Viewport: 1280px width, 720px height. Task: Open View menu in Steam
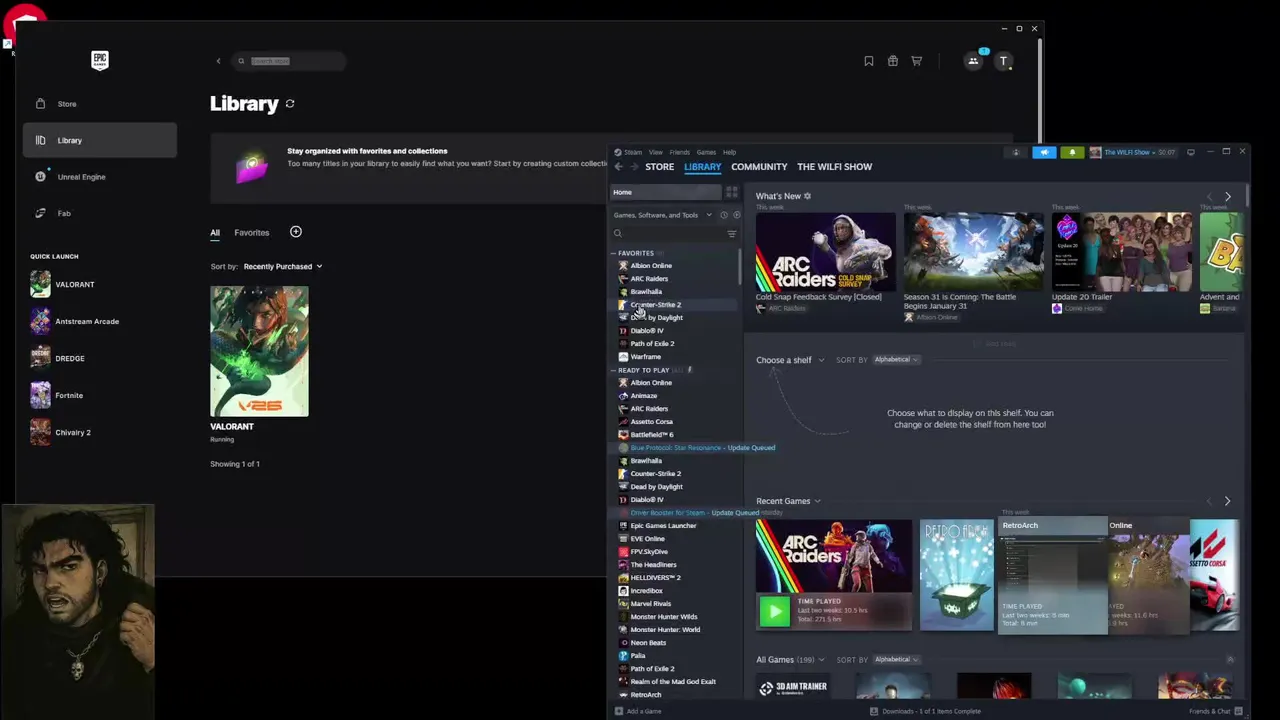point(656,152)
